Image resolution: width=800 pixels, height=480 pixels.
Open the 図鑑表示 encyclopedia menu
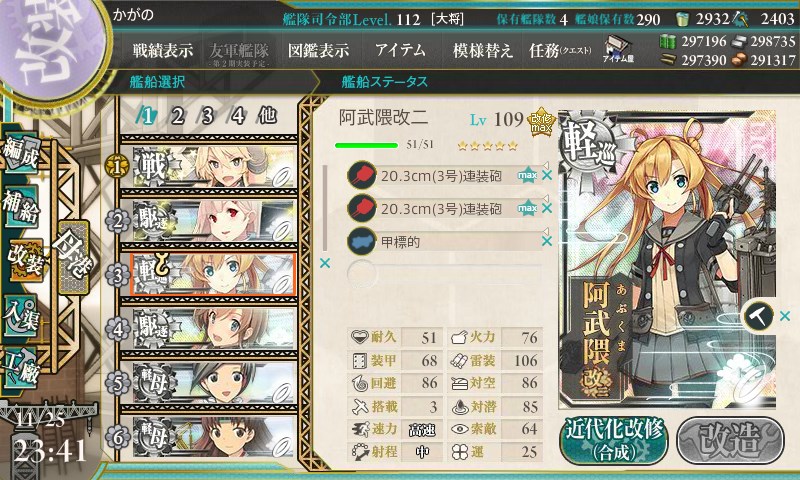tap(318, 50)
